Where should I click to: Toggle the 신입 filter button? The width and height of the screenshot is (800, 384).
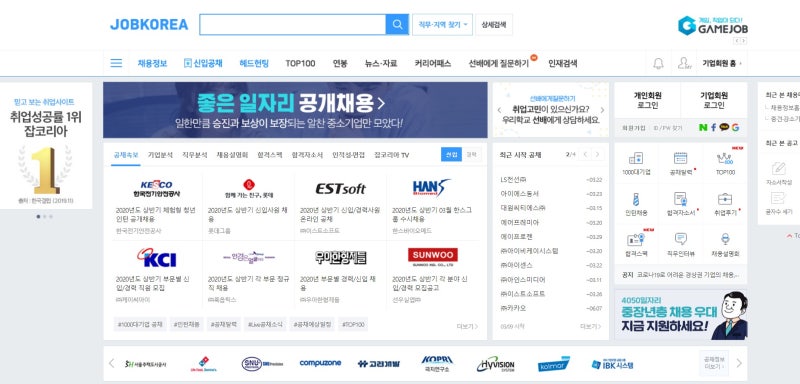click(x=452, y=155)
